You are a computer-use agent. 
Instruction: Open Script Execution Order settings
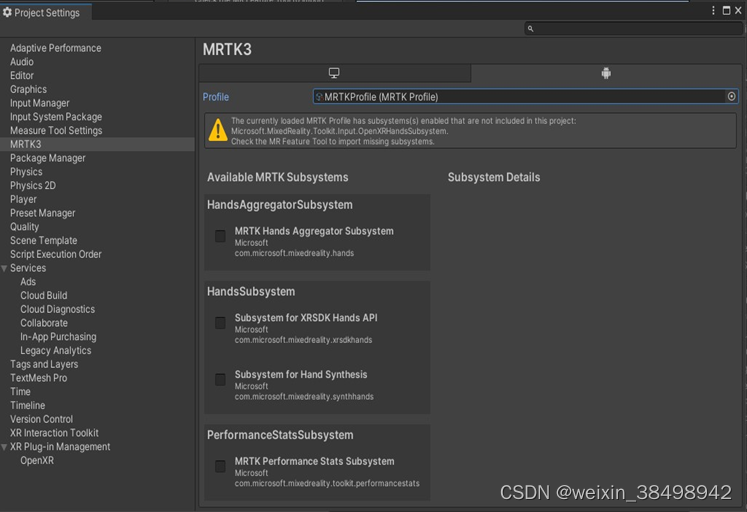click(x=56, y=254)
